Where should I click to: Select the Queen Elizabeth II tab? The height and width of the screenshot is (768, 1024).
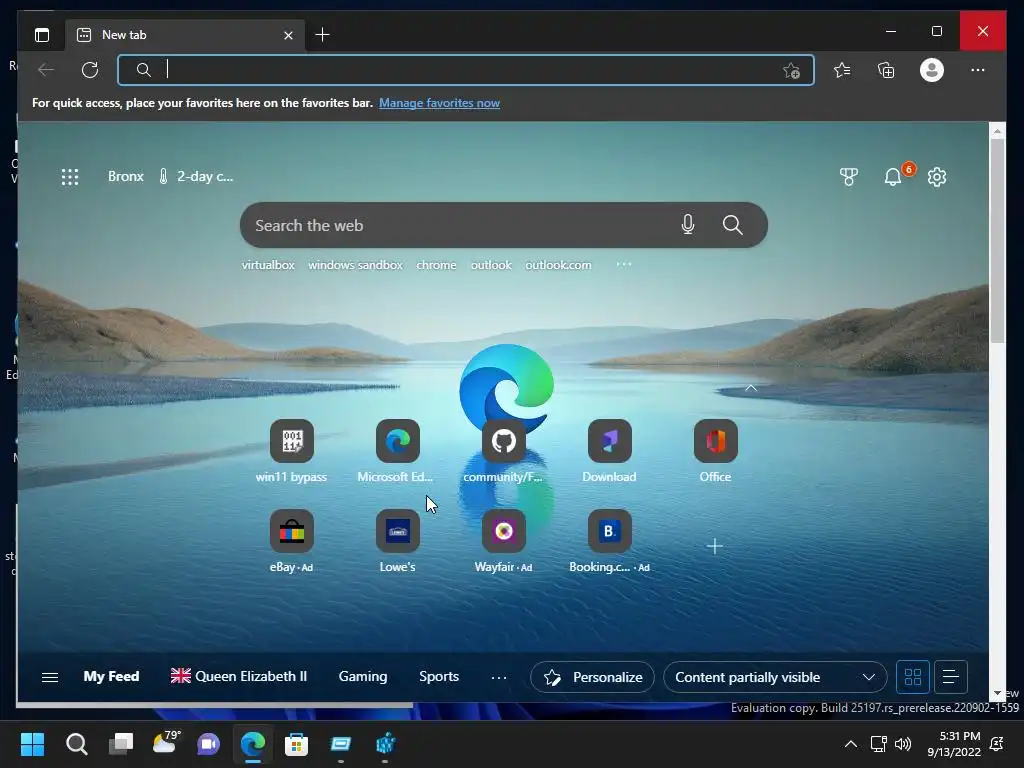(238, 677)
